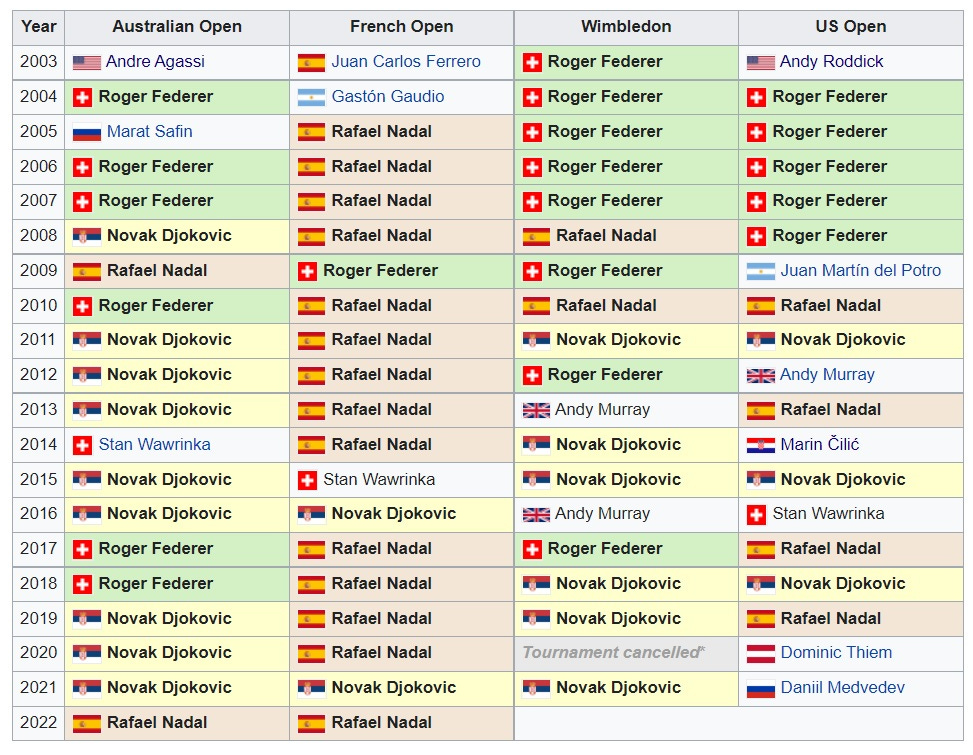Click the US flag beside Andre Agassi
Image resolution: width=973 pixels, height=755 pixels.
click(x=87, y=63)
